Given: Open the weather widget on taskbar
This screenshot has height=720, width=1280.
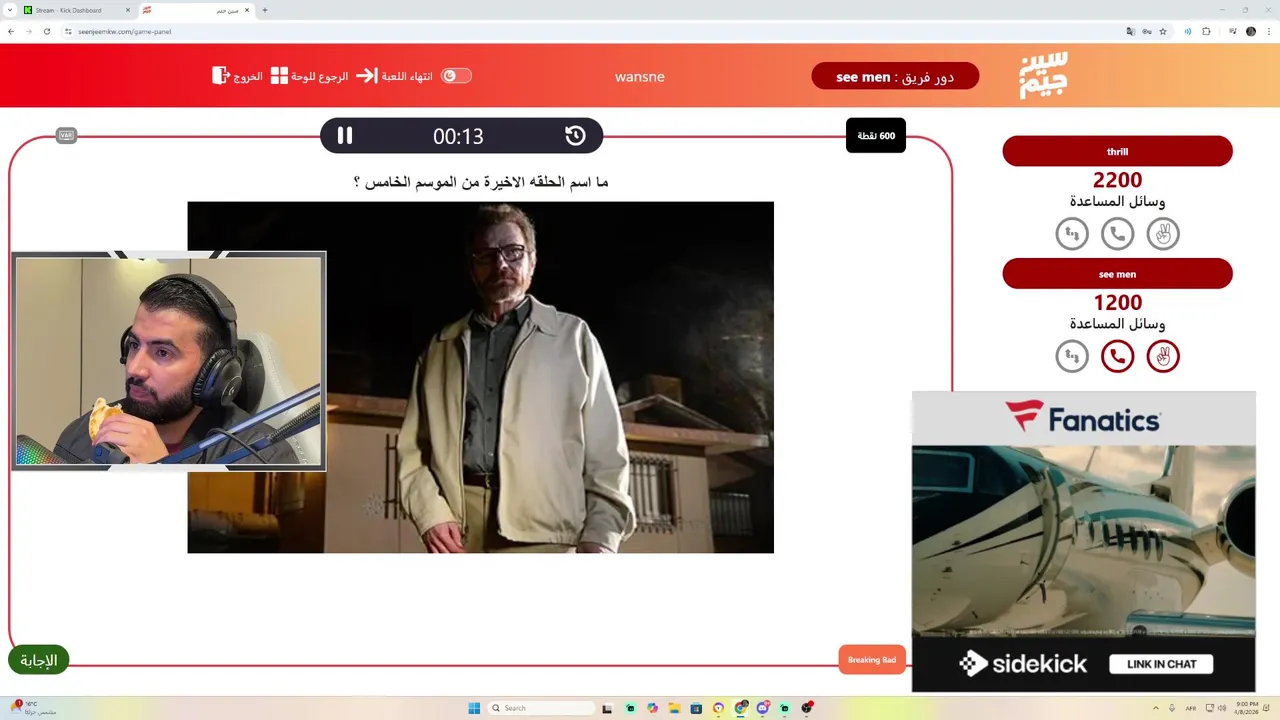Looking at the screenshot, I should point(32,708).
